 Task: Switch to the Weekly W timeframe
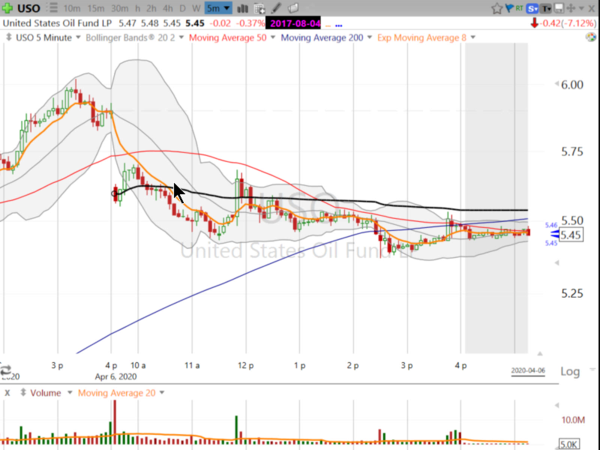coord(196,8)
